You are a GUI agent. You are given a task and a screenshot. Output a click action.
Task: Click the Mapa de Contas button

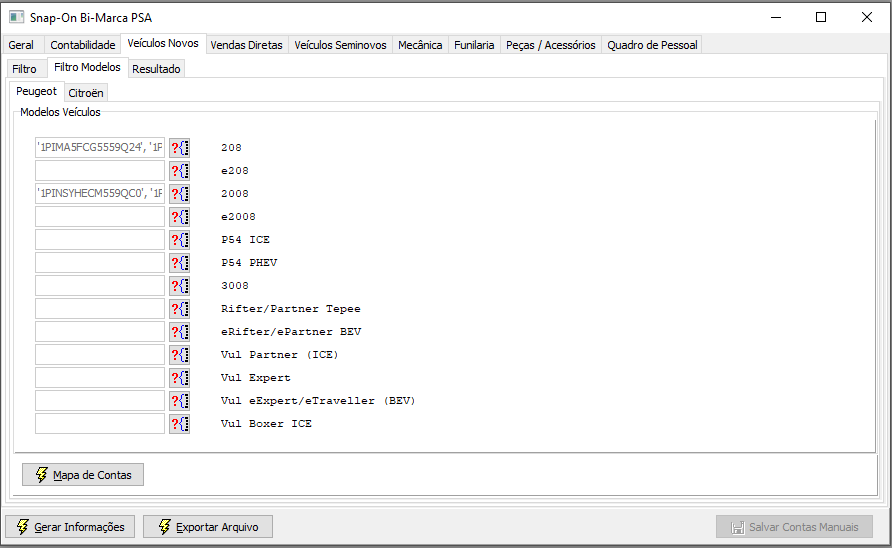coord(83,475)
